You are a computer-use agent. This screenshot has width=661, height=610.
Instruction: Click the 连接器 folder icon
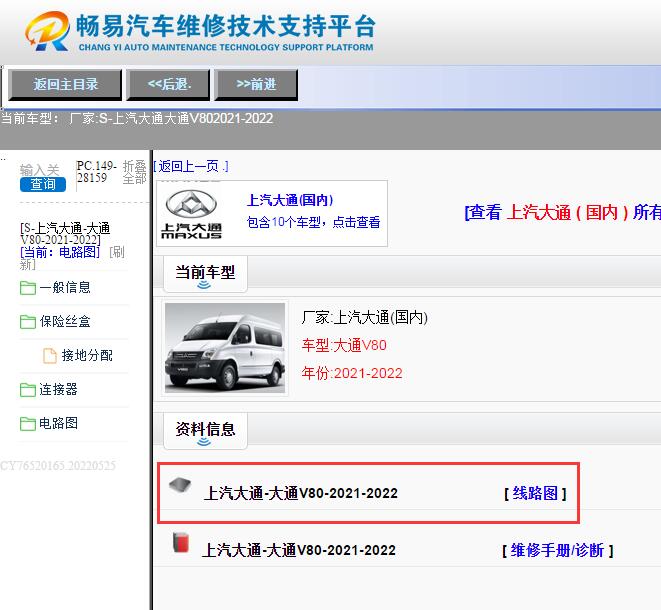click(28, 390)
